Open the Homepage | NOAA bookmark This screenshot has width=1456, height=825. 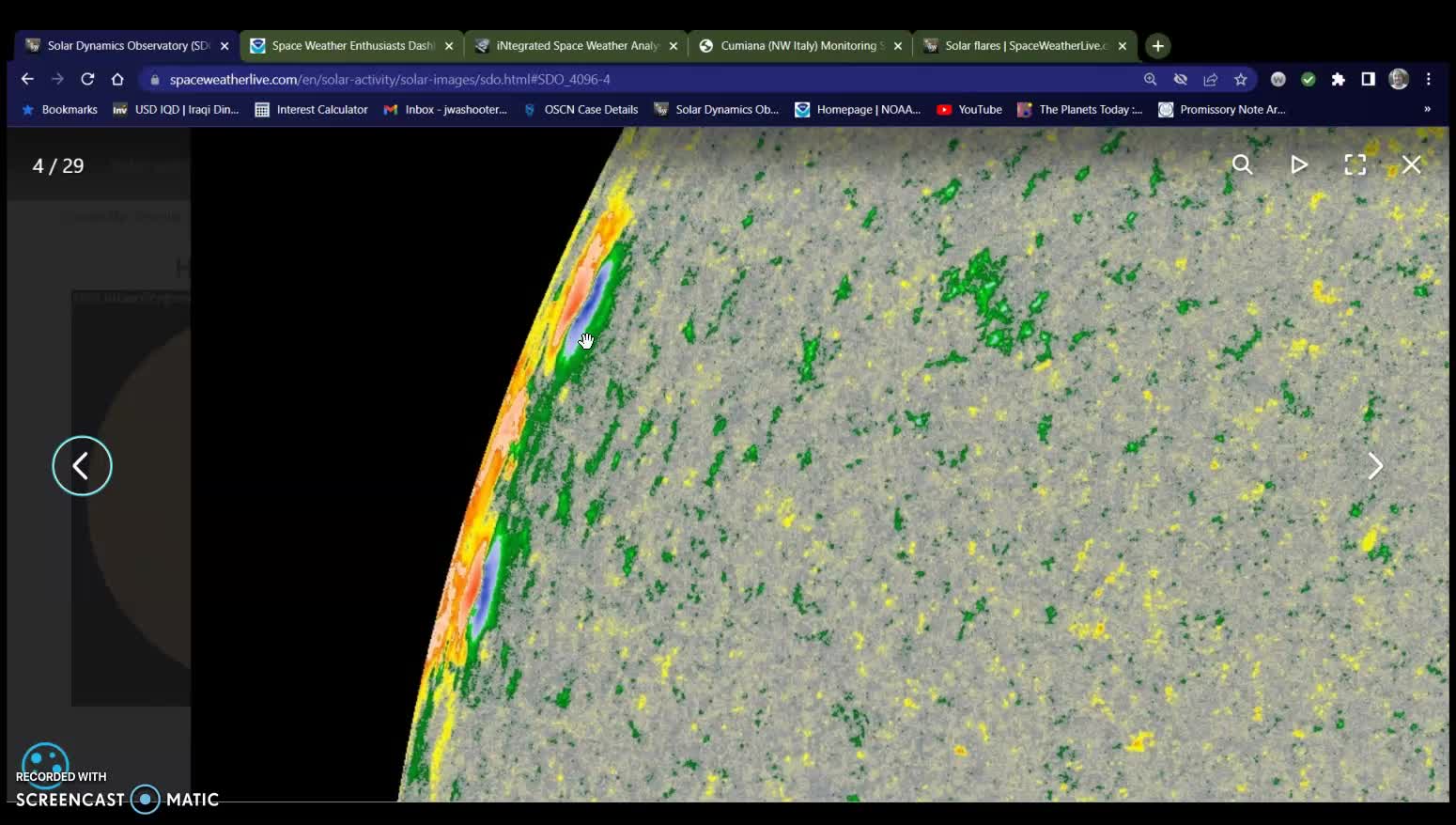(x=858, y=110)
